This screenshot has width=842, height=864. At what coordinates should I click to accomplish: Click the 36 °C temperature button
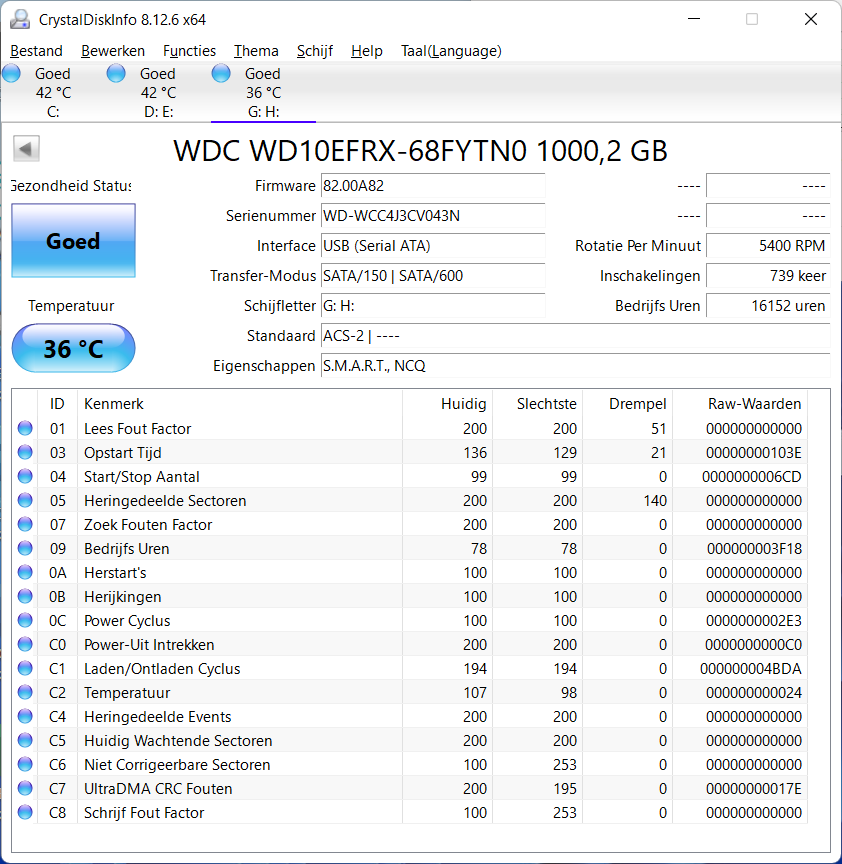[x=73, y=348]
